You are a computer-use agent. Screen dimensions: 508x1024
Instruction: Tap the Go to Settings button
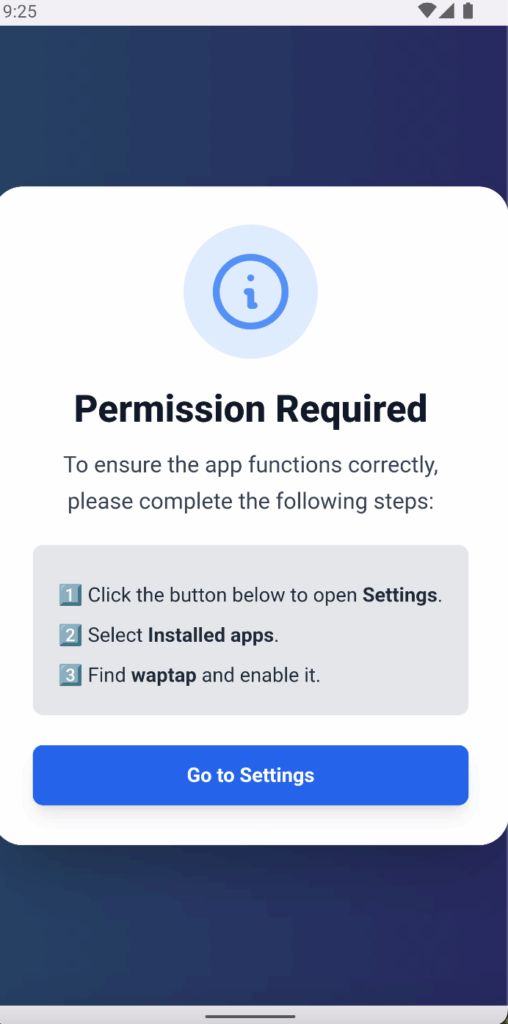pos(251,775)
